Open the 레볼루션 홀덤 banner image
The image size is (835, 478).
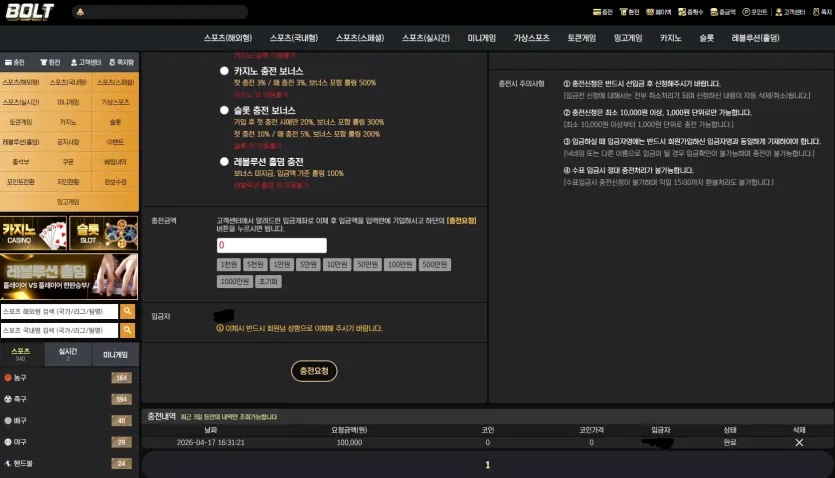tap(69, 276)
